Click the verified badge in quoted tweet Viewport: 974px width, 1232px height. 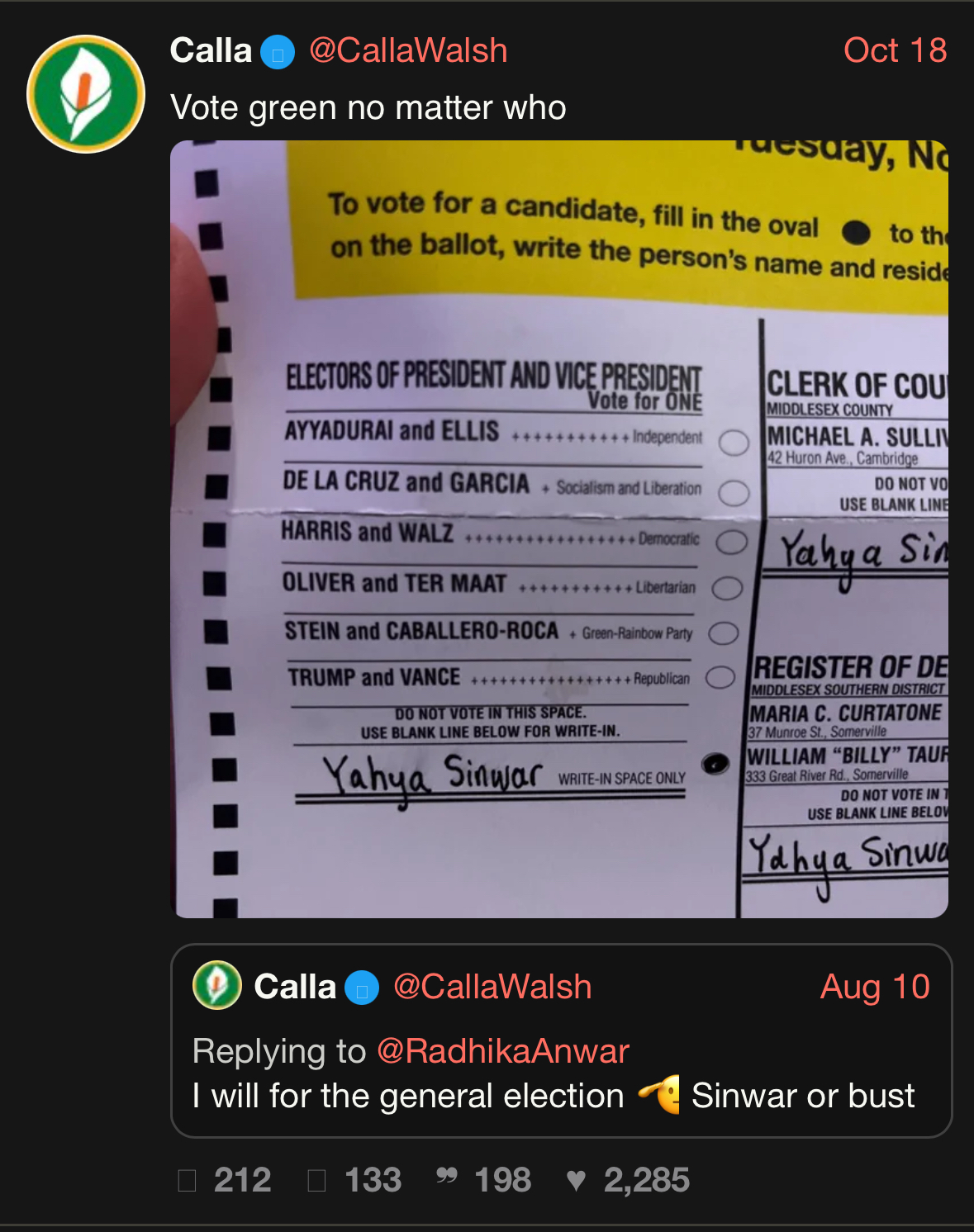pos(362,988)
